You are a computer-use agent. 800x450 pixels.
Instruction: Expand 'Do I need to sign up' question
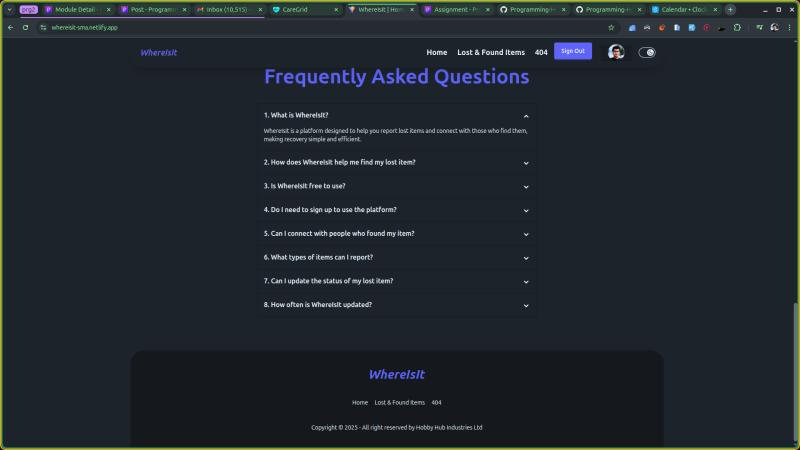click(x=396, y=210)
